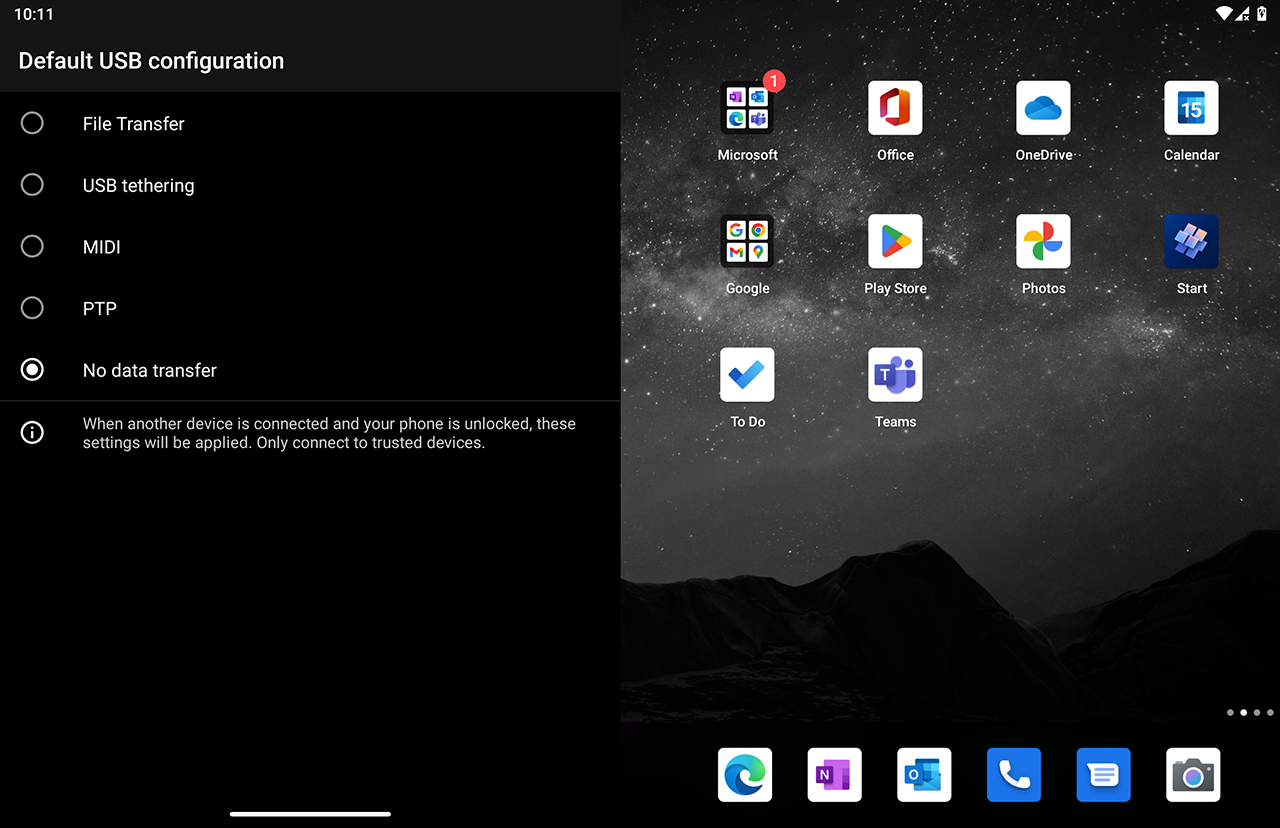Choose the PTP radio option
The width and height of the screenshot is (1280, 828).
tap(32, 308)
